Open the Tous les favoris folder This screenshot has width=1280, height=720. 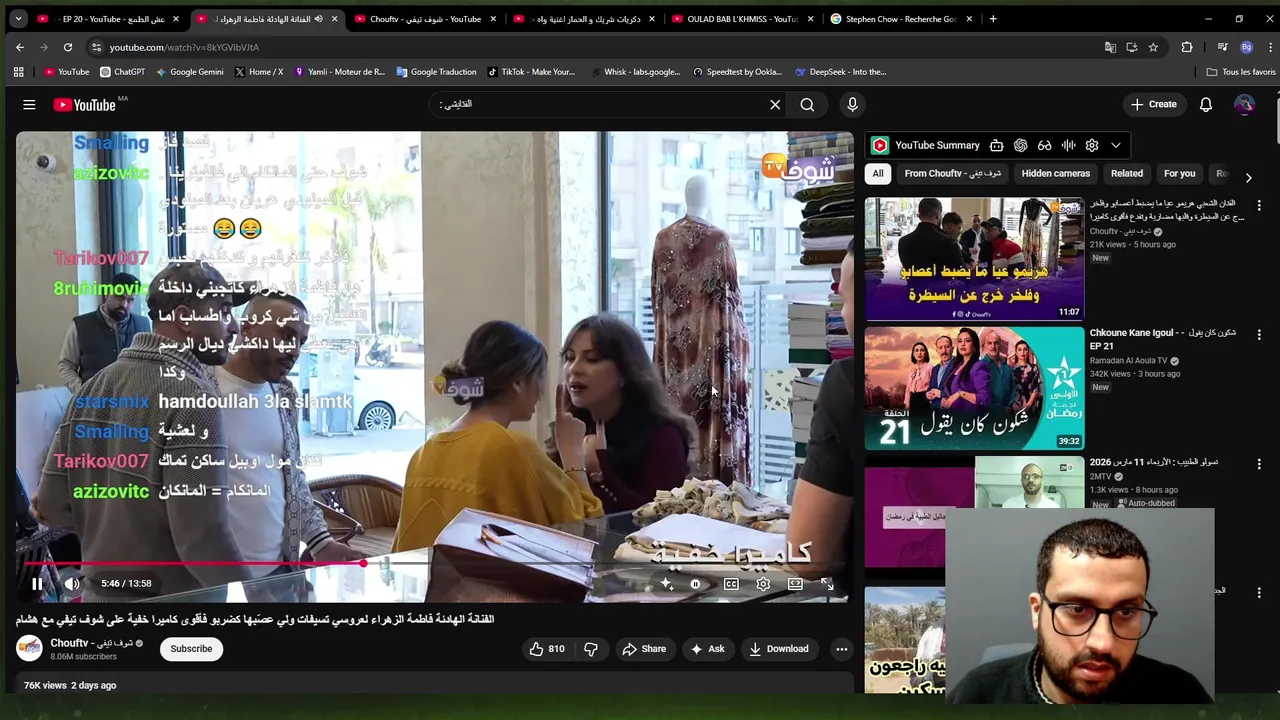[1241, 72]
